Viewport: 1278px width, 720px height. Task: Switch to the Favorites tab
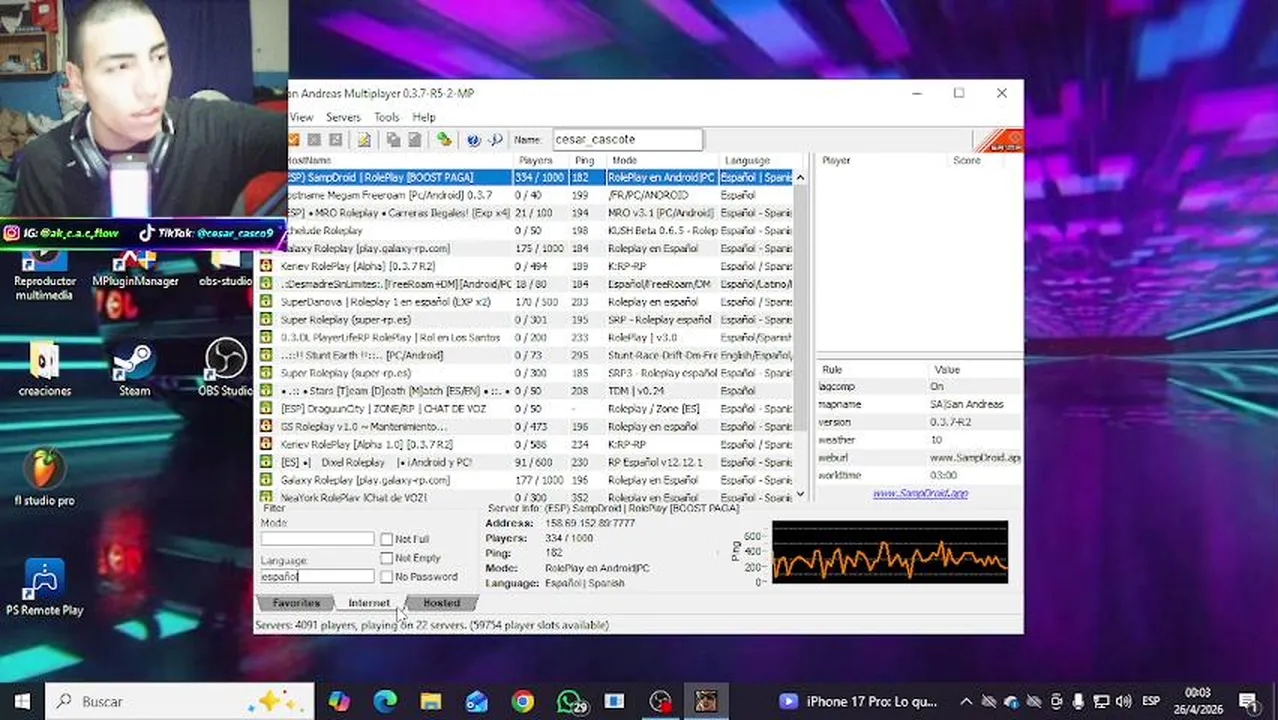[x=297, y=603]
